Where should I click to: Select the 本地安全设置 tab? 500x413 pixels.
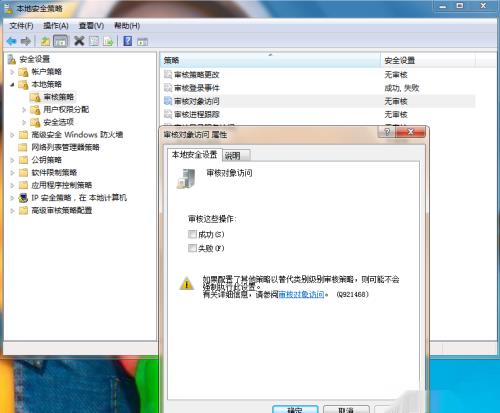point(194,155)
